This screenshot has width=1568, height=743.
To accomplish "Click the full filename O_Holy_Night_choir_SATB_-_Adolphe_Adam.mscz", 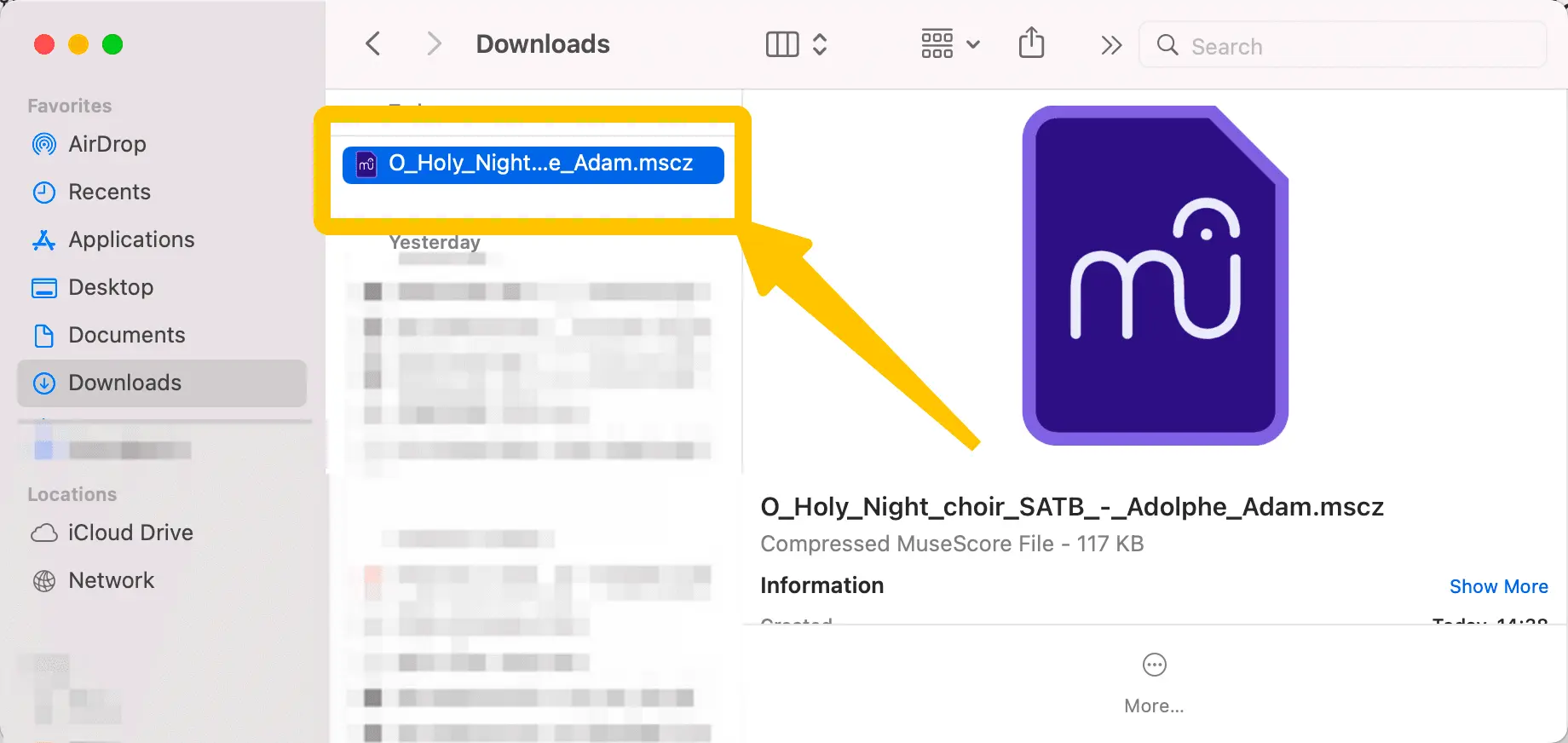I will click(1072, 507).
